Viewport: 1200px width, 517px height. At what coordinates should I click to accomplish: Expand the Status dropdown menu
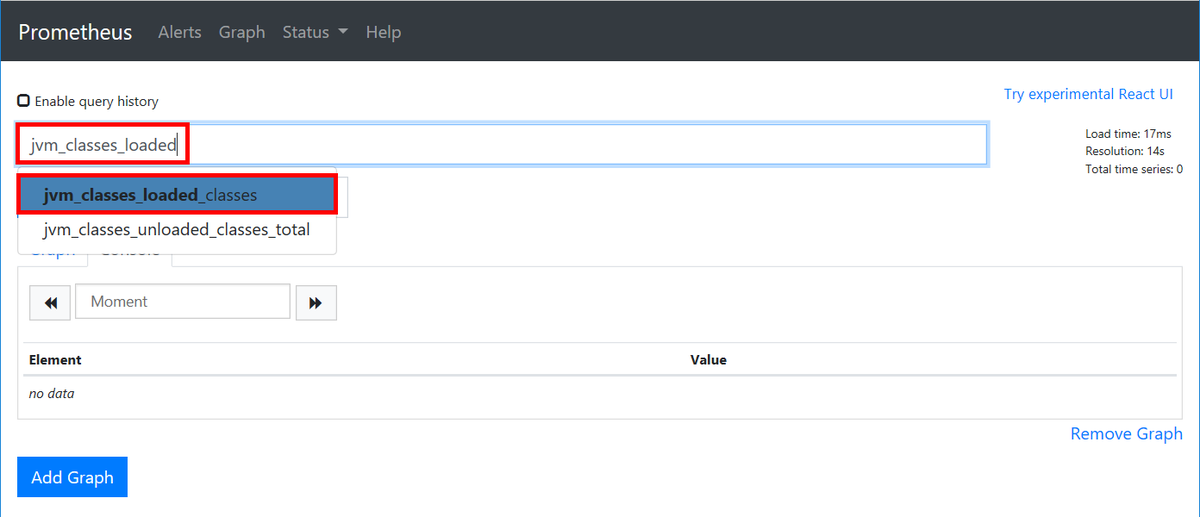tap(315, 32)
